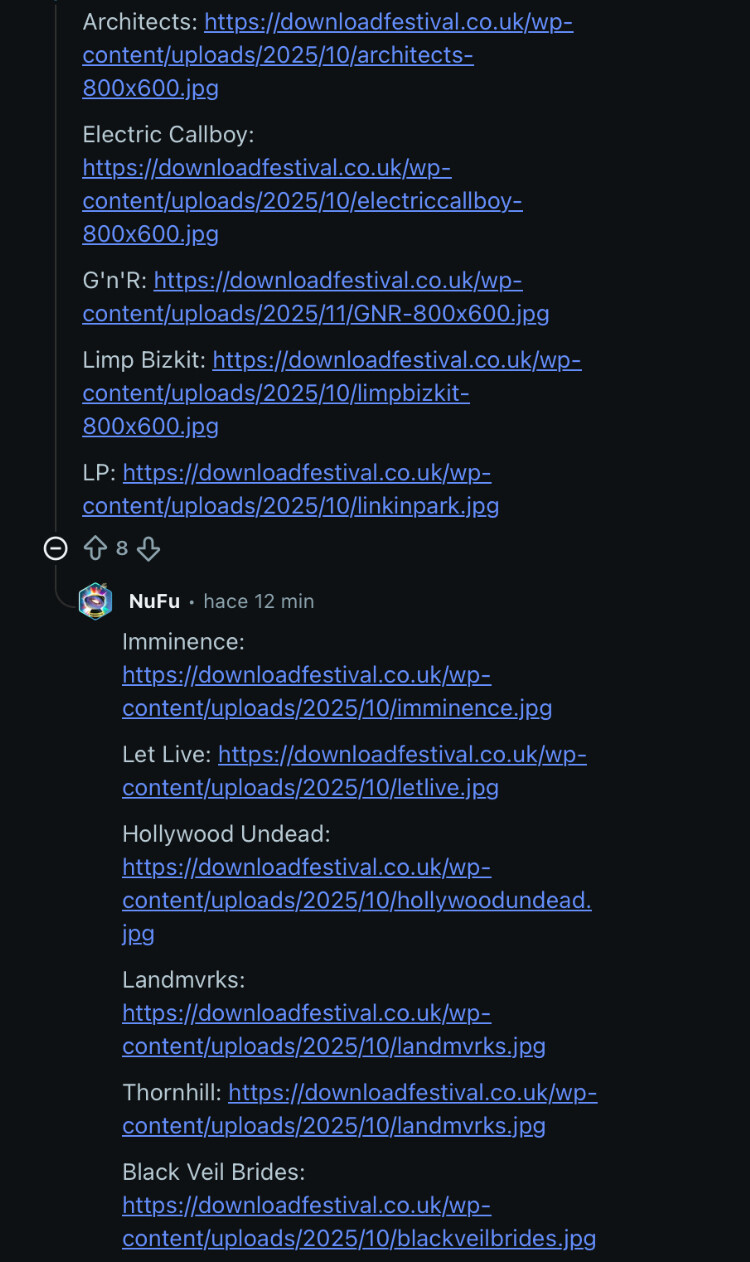Open the G'n'R image link
750x1262 pixels.
(x=315, y=297)
